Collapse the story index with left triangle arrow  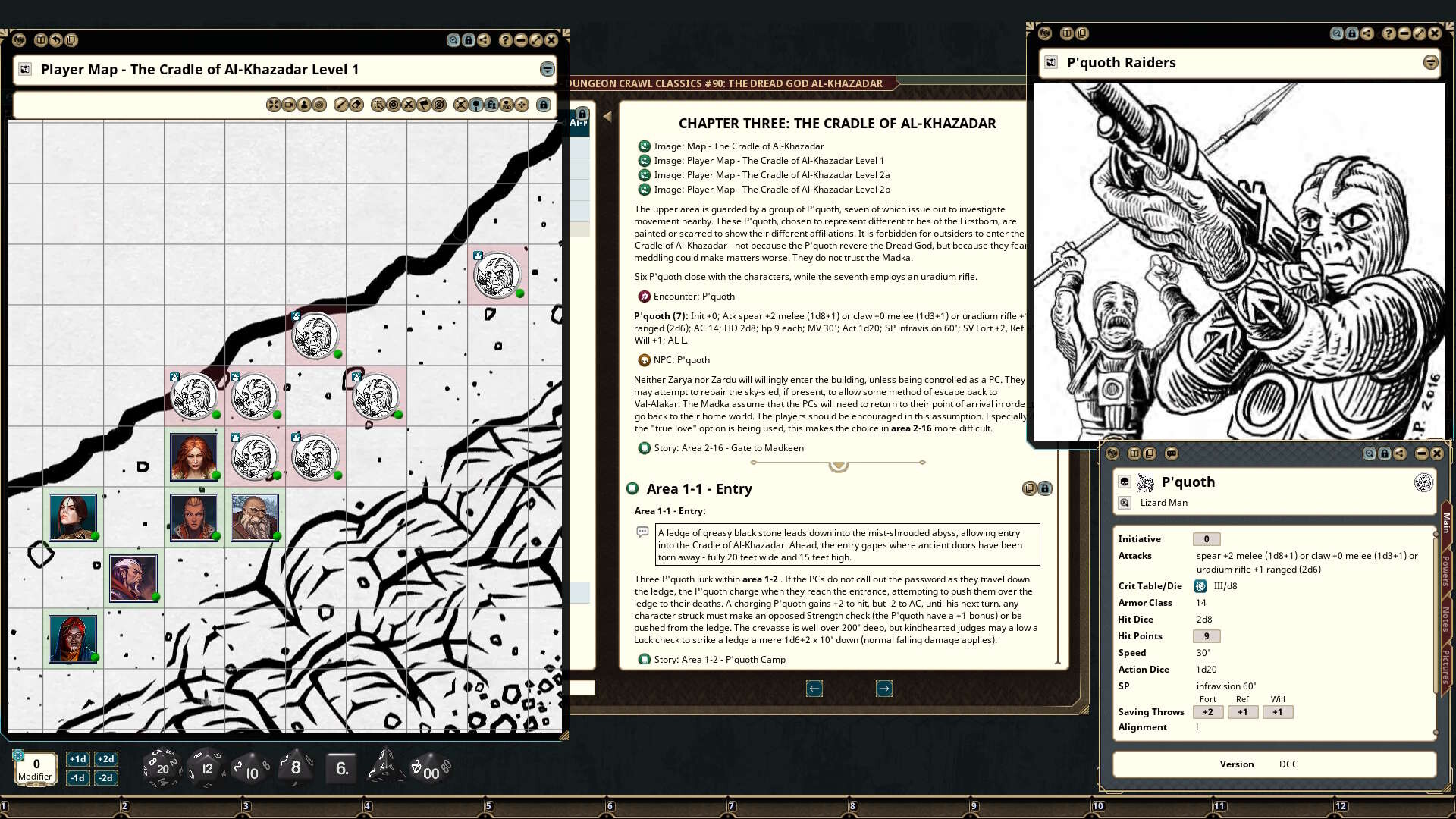[x=607, y=117]
